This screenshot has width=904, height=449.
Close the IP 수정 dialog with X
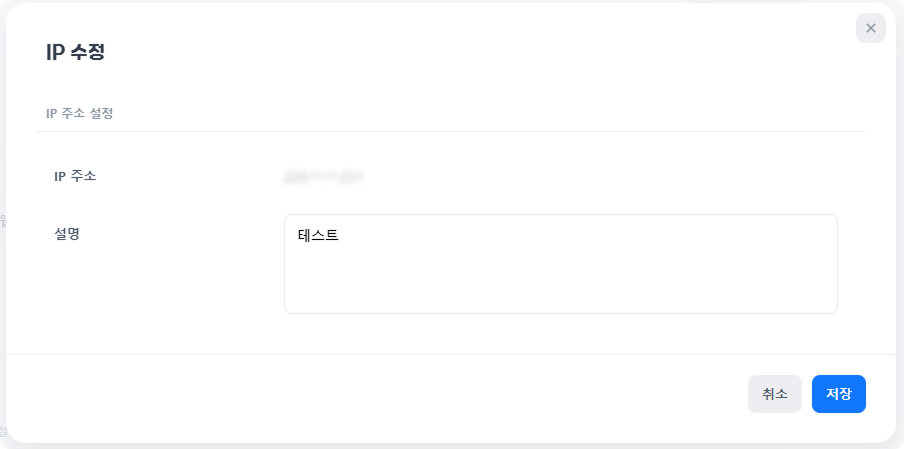tap(870, 28)
